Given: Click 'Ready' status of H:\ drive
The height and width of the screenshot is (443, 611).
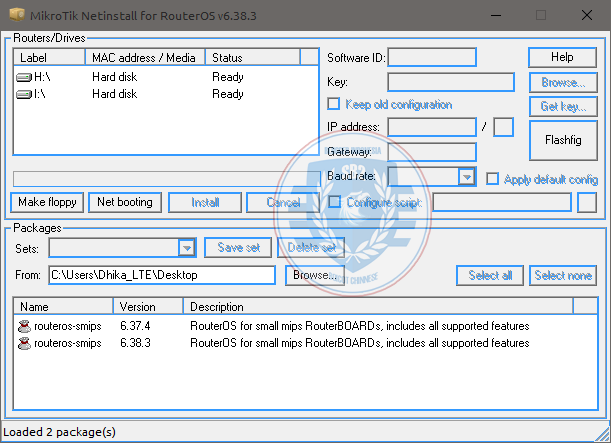Looking at the screenshot, I should click(228, 77).
